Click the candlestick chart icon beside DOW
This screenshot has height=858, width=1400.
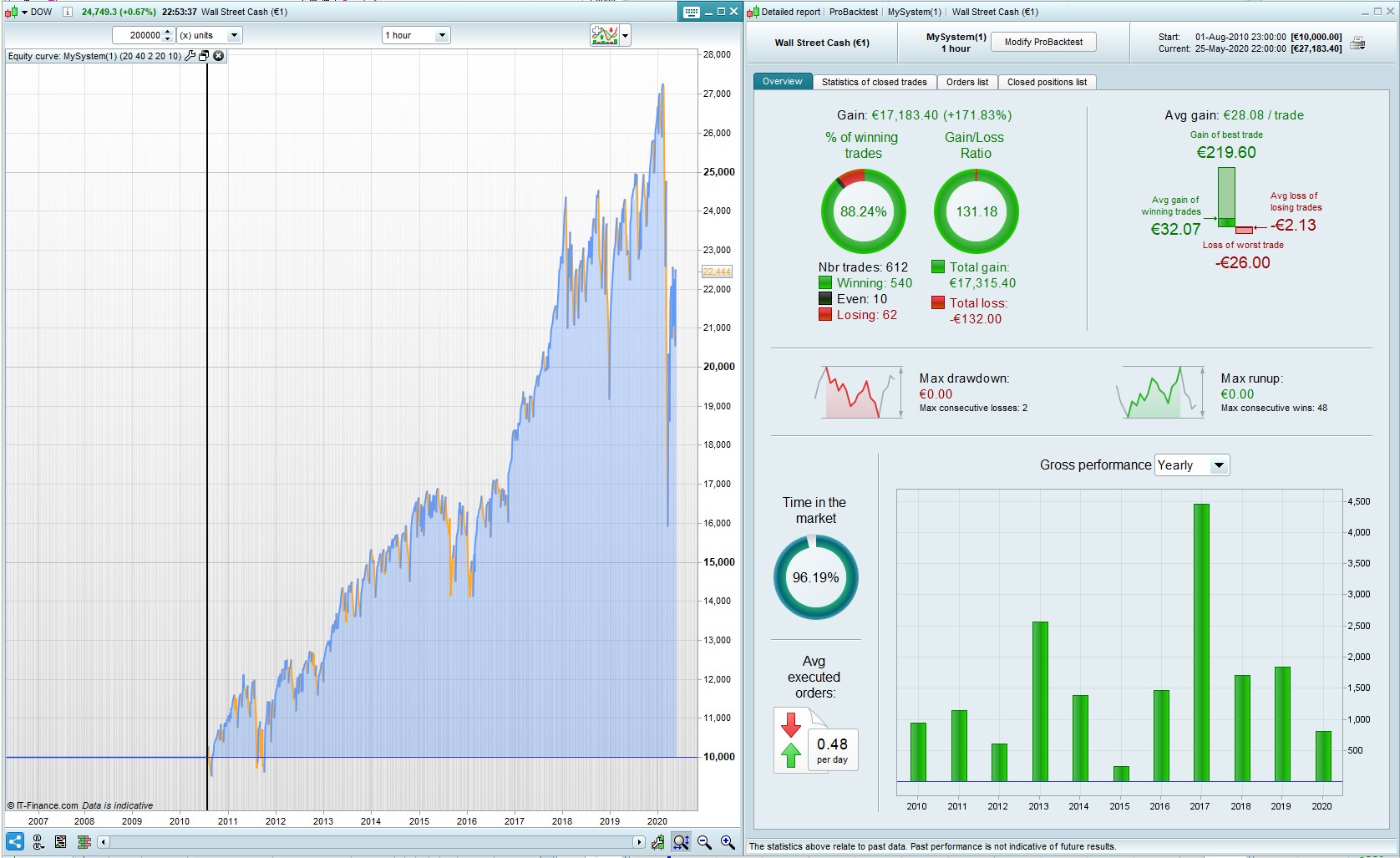tap(11, 12)
